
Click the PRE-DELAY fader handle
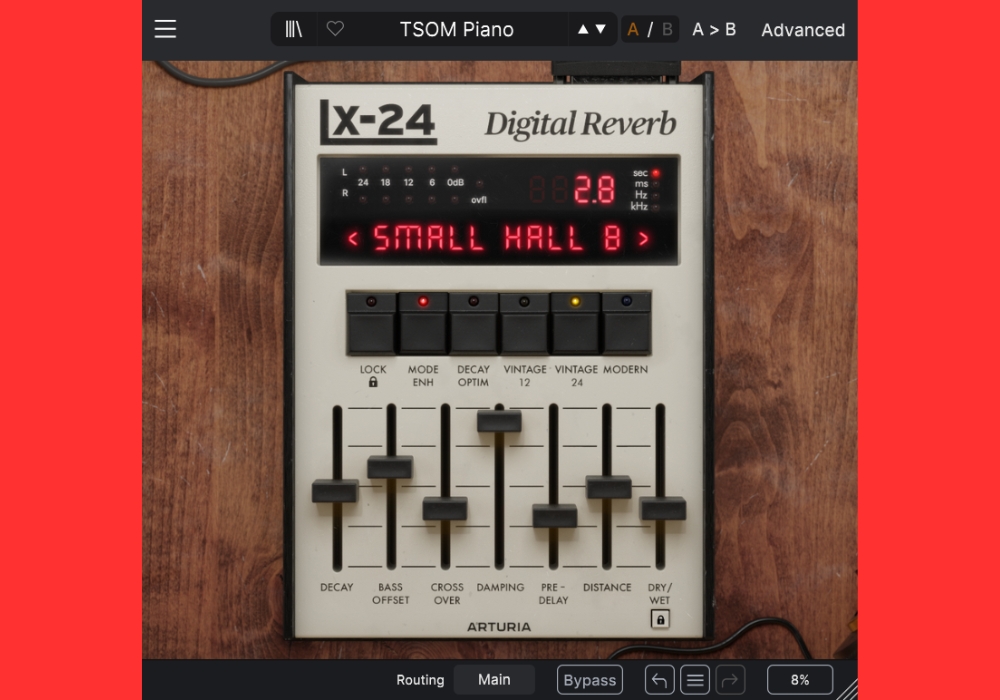[555, 516]
